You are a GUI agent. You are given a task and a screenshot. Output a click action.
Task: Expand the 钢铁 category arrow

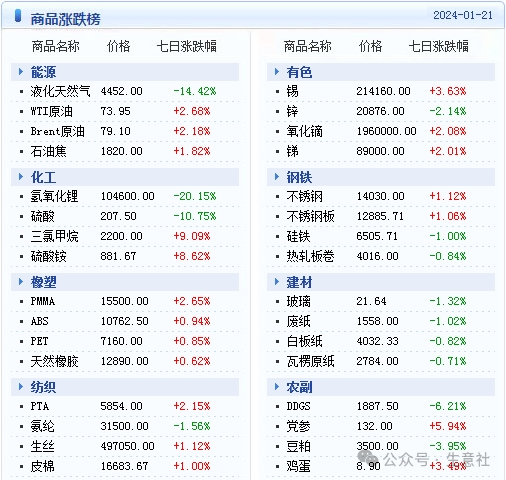point(277,177)
